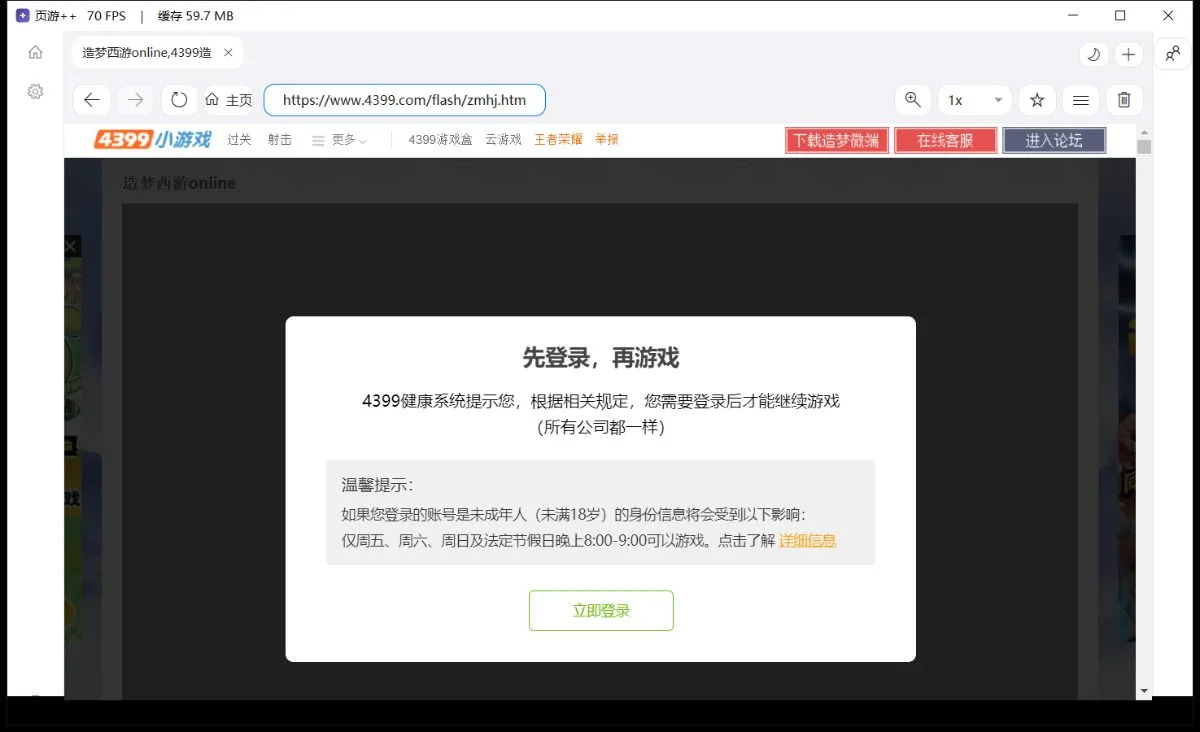
Task: Click the 先登录，再游戏 dialog title
Action: pos(601,357)
